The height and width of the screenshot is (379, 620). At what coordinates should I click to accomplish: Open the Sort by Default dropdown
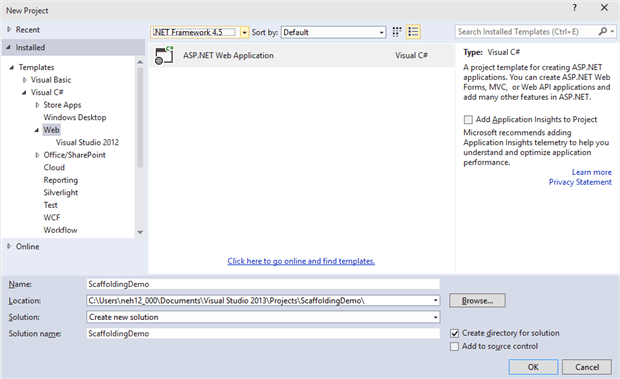click(x=333, y=32)
